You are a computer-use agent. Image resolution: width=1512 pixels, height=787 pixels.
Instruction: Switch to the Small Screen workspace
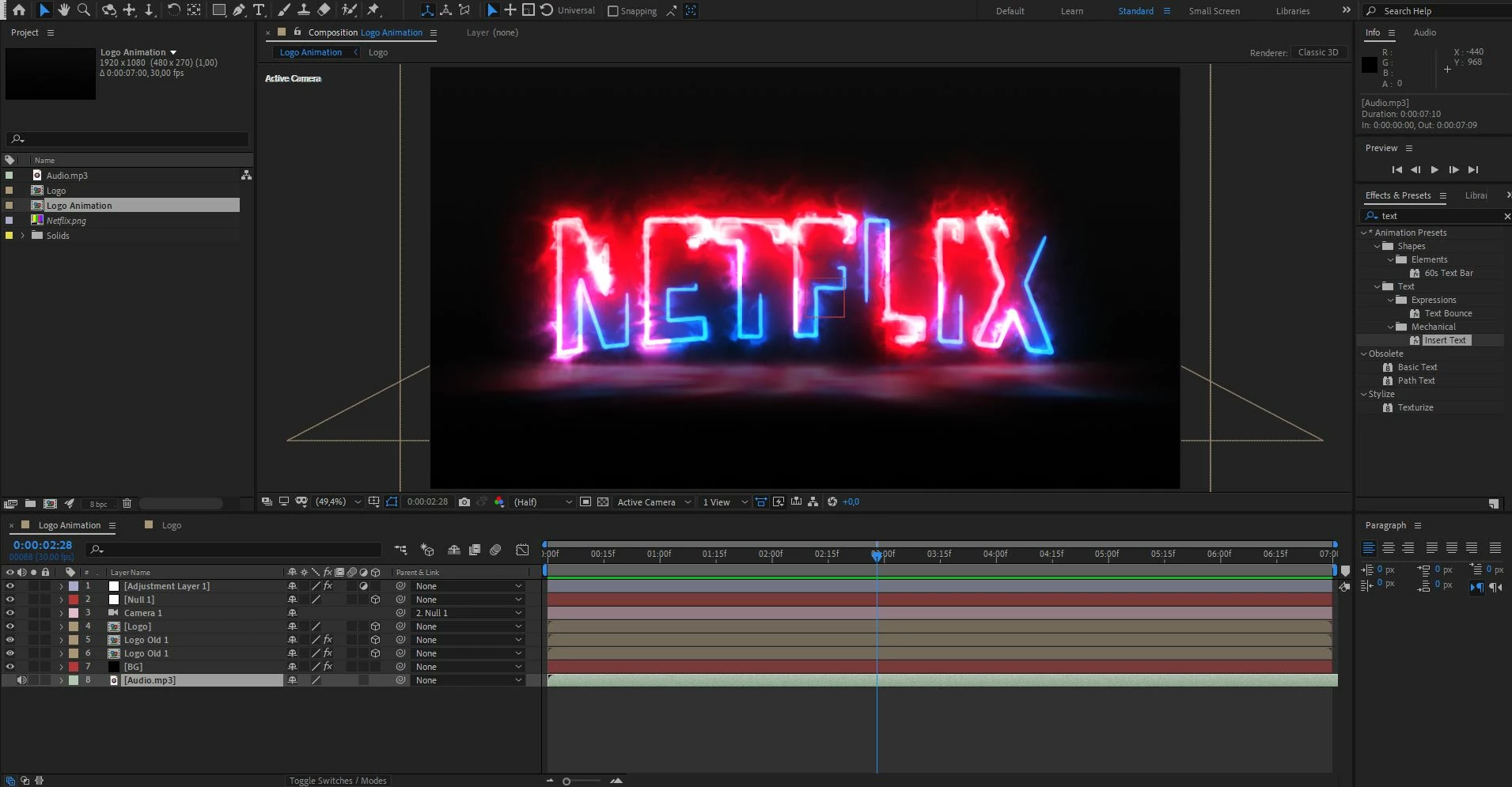click(x=1214, y=11)
